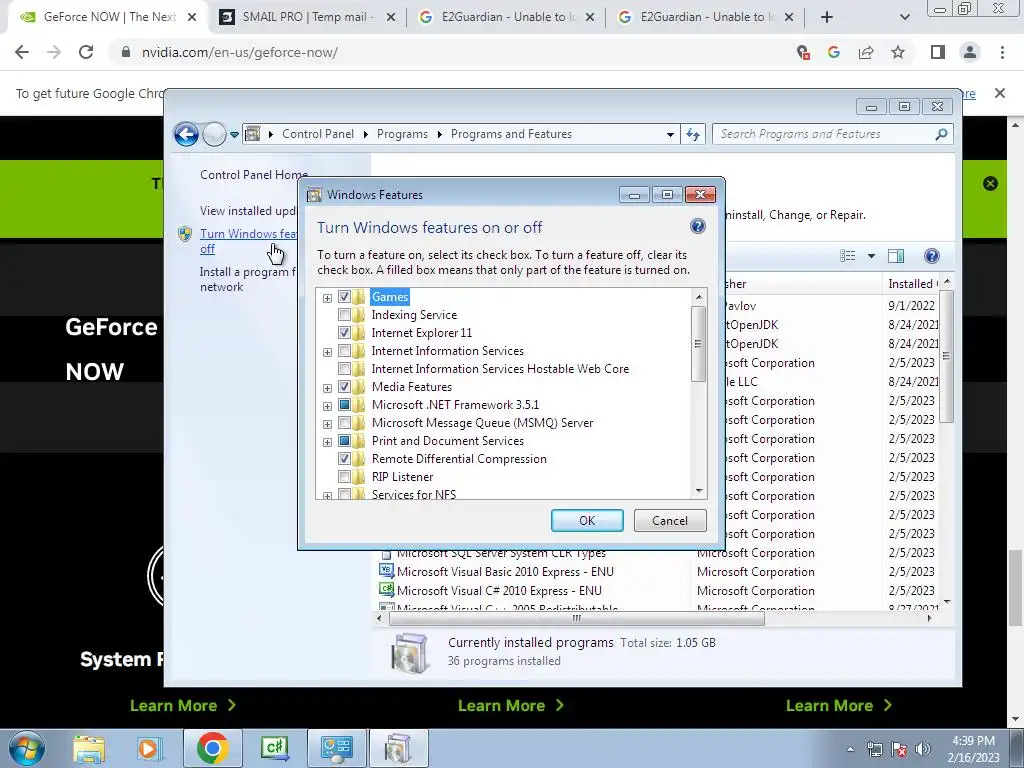Open Chrome profile avatar
The width and height of the screenshot is (1024, 768).
tap(970, 52)
